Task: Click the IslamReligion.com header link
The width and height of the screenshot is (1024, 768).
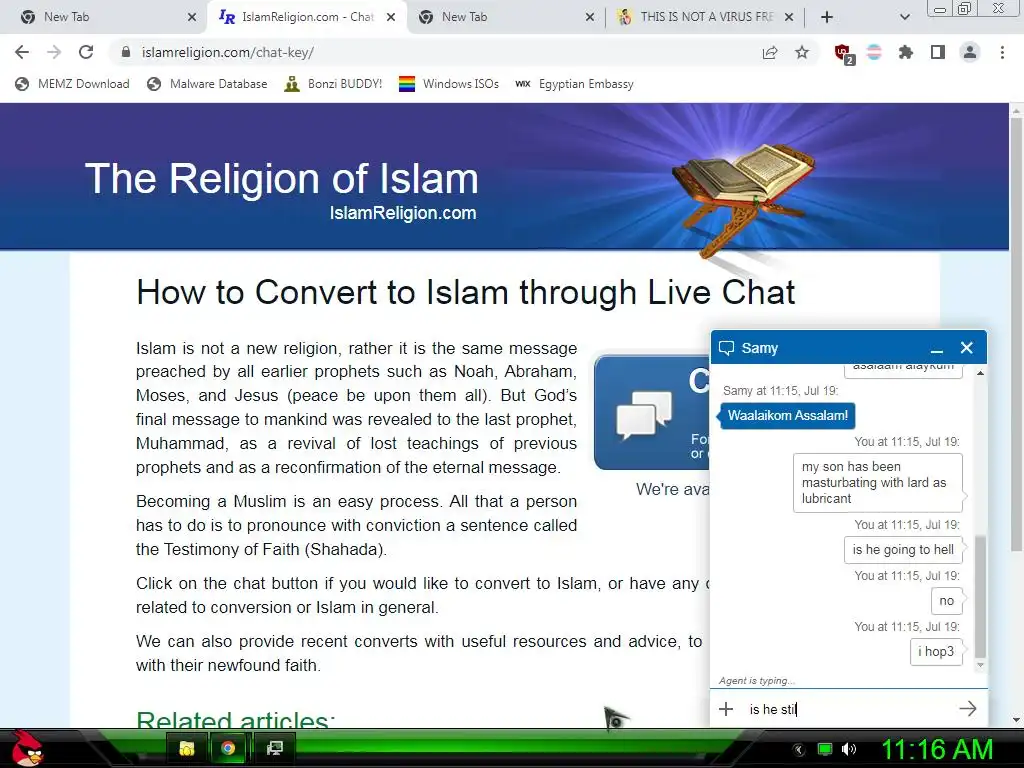Action: [403, 213]
